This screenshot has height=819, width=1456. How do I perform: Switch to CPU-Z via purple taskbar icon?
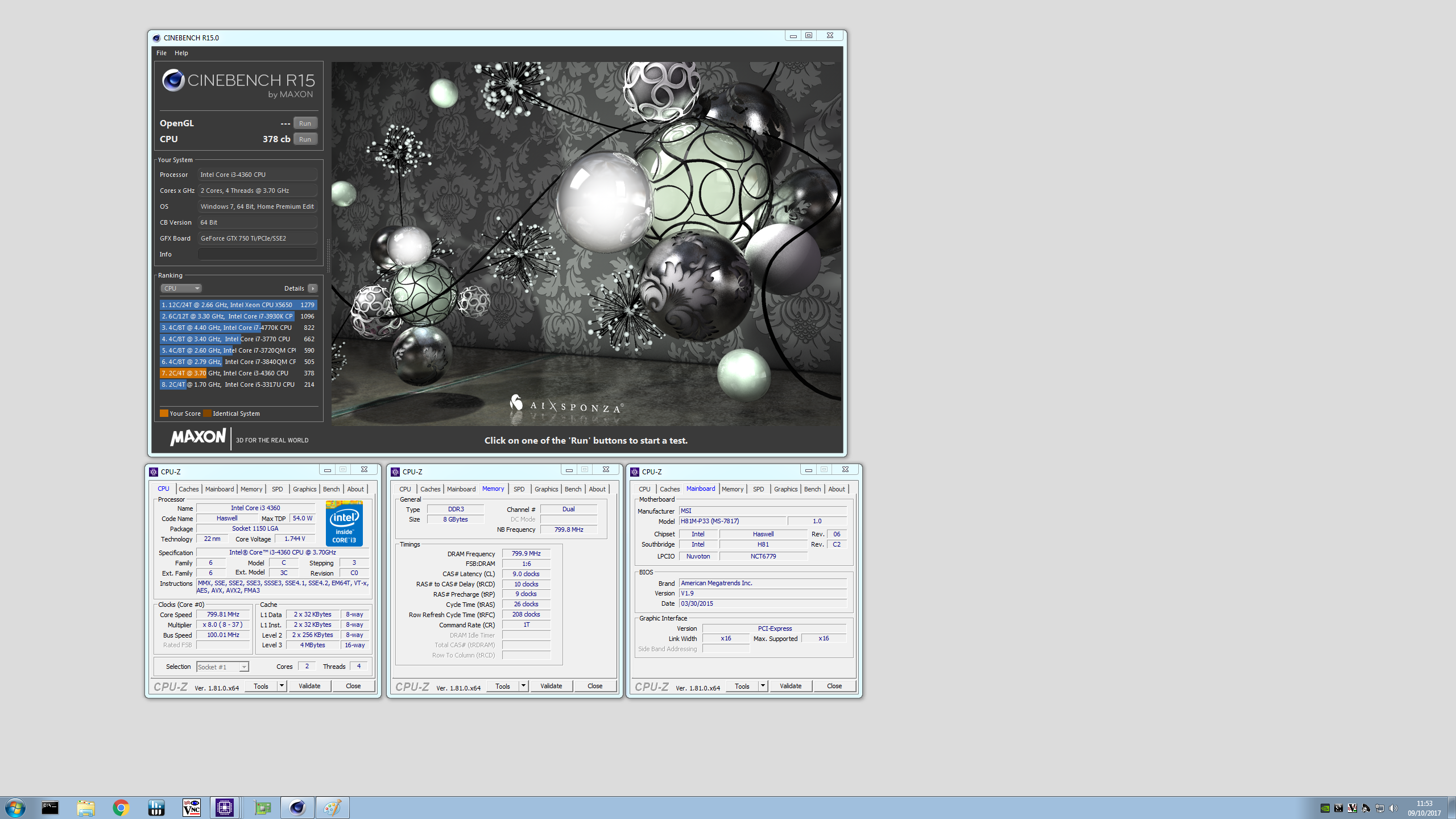225,808
